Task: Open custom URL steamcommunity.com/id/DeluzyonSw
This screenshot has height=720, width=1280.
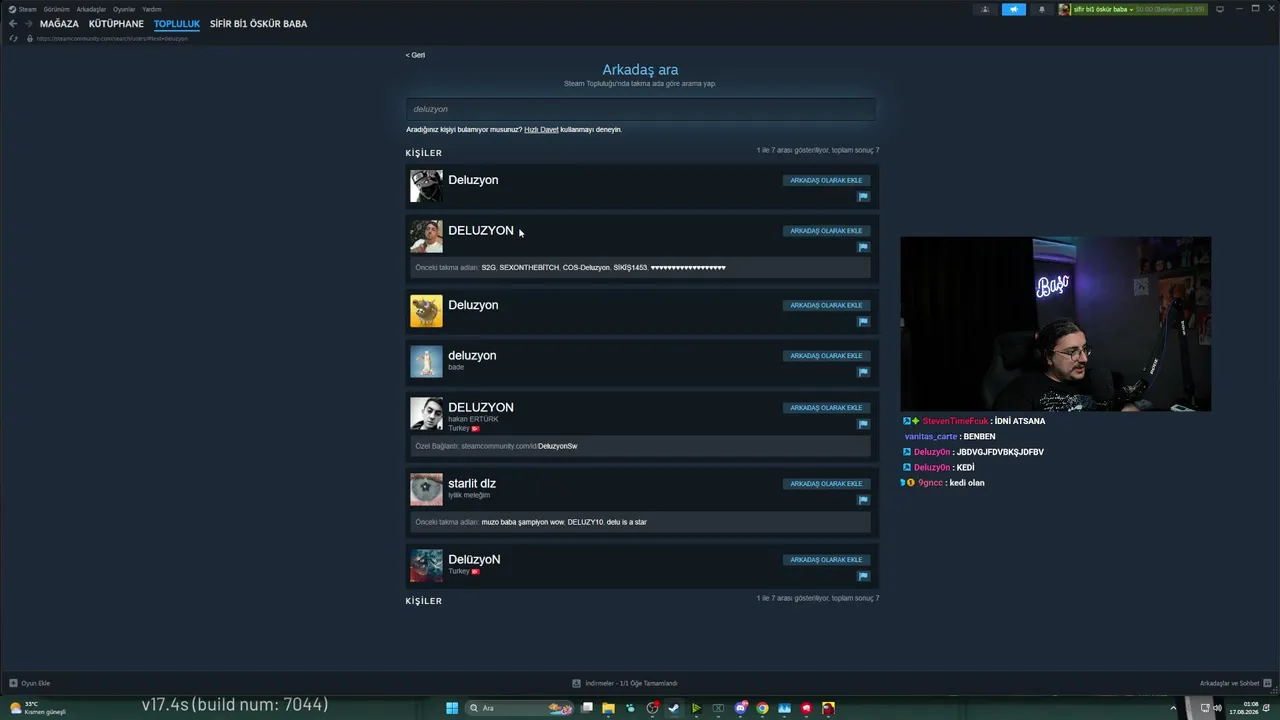Action: click(519, 446)
